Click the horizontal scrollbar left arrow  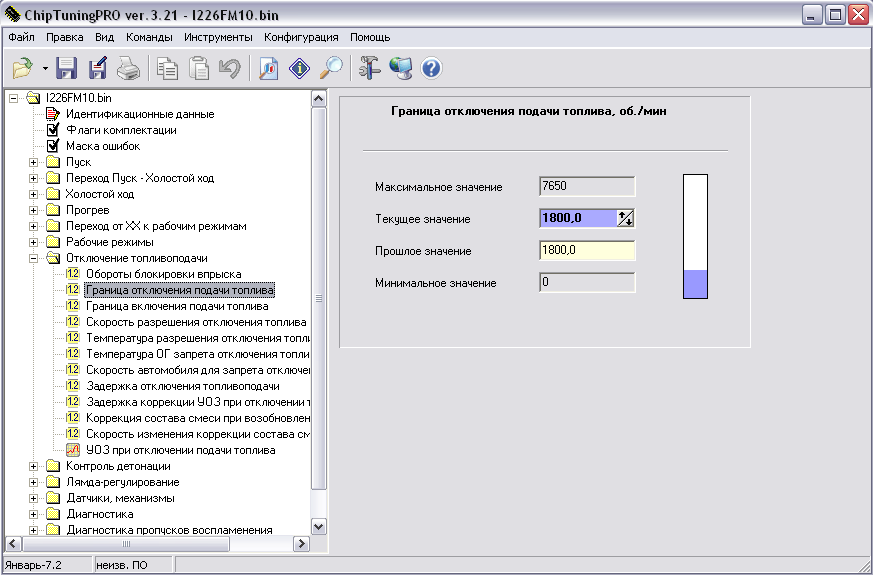[x=13, y=543]
